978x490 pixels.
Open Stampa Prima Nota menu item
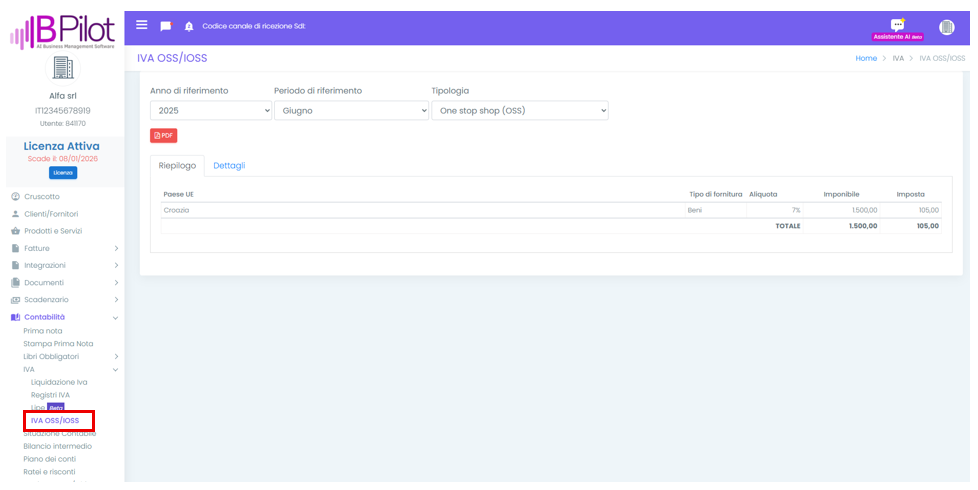(58, 343)
